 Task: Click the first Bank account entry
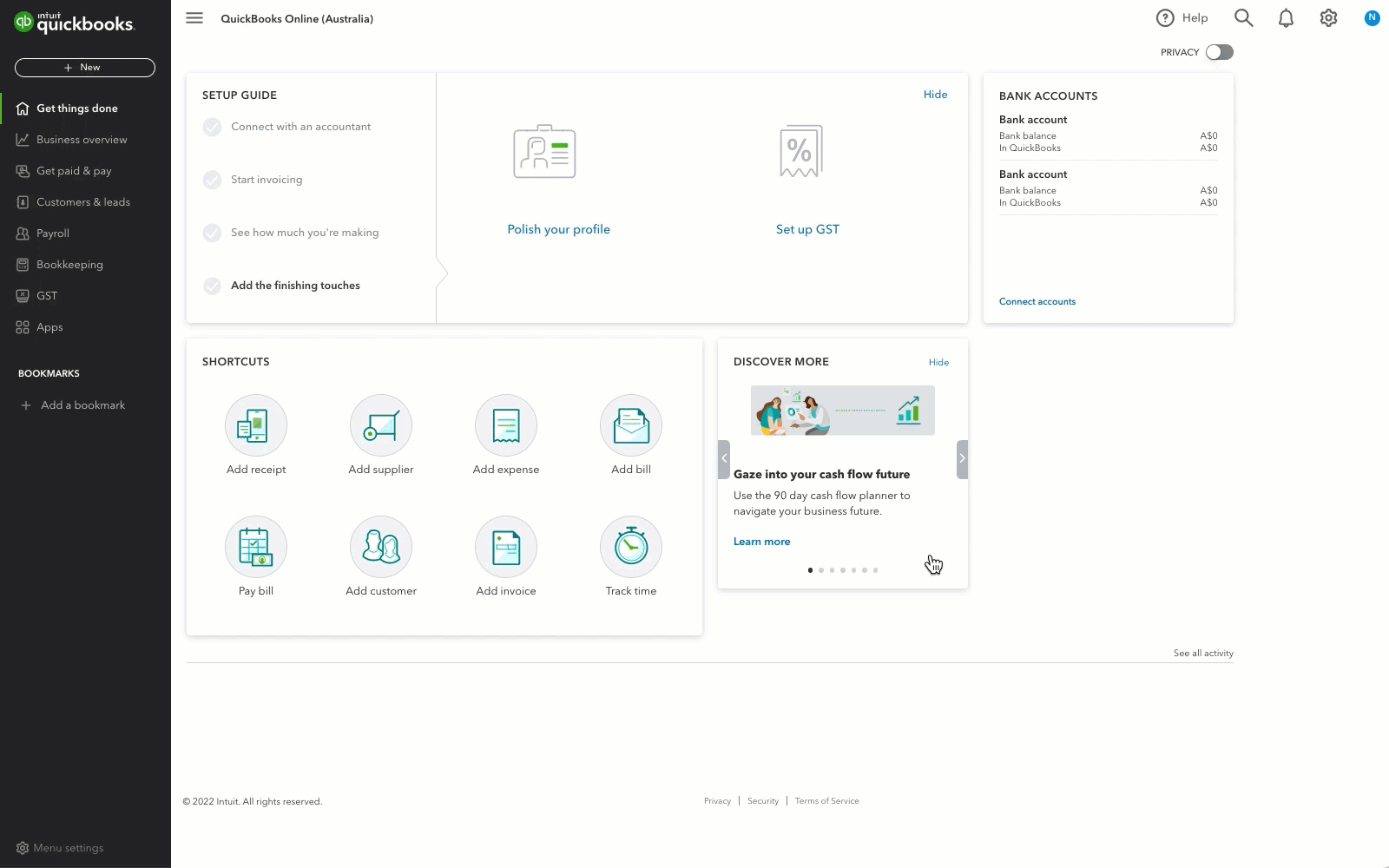tap(1108, 134)
